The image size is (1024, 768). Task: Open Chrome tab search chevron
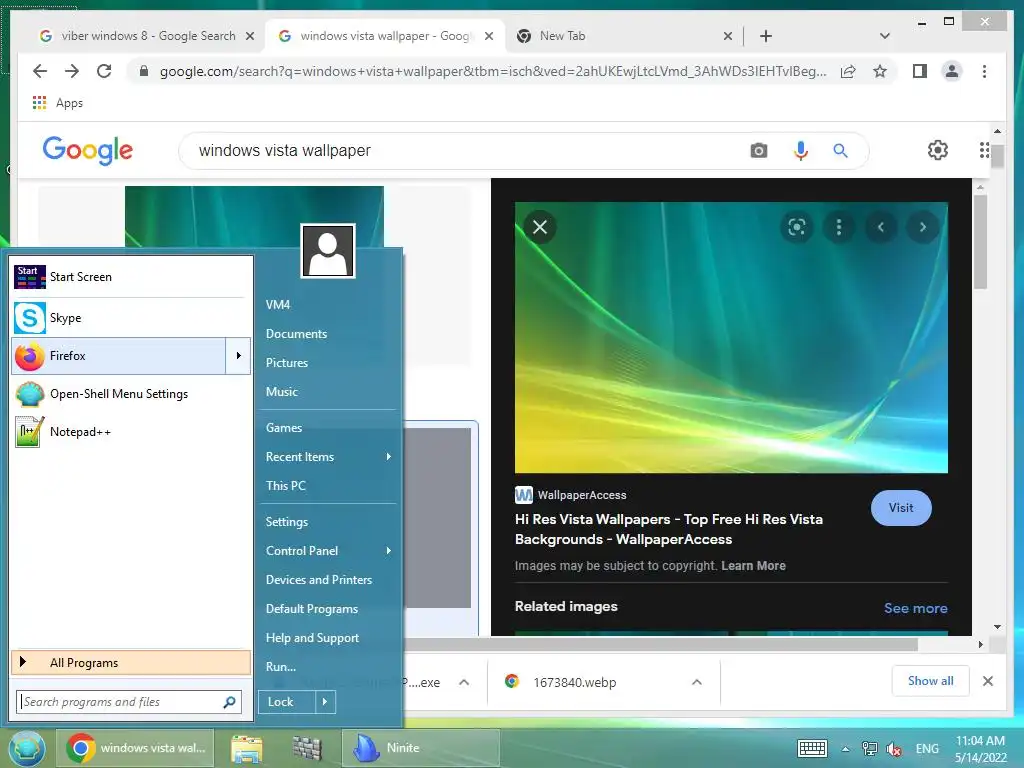point(885,36)
